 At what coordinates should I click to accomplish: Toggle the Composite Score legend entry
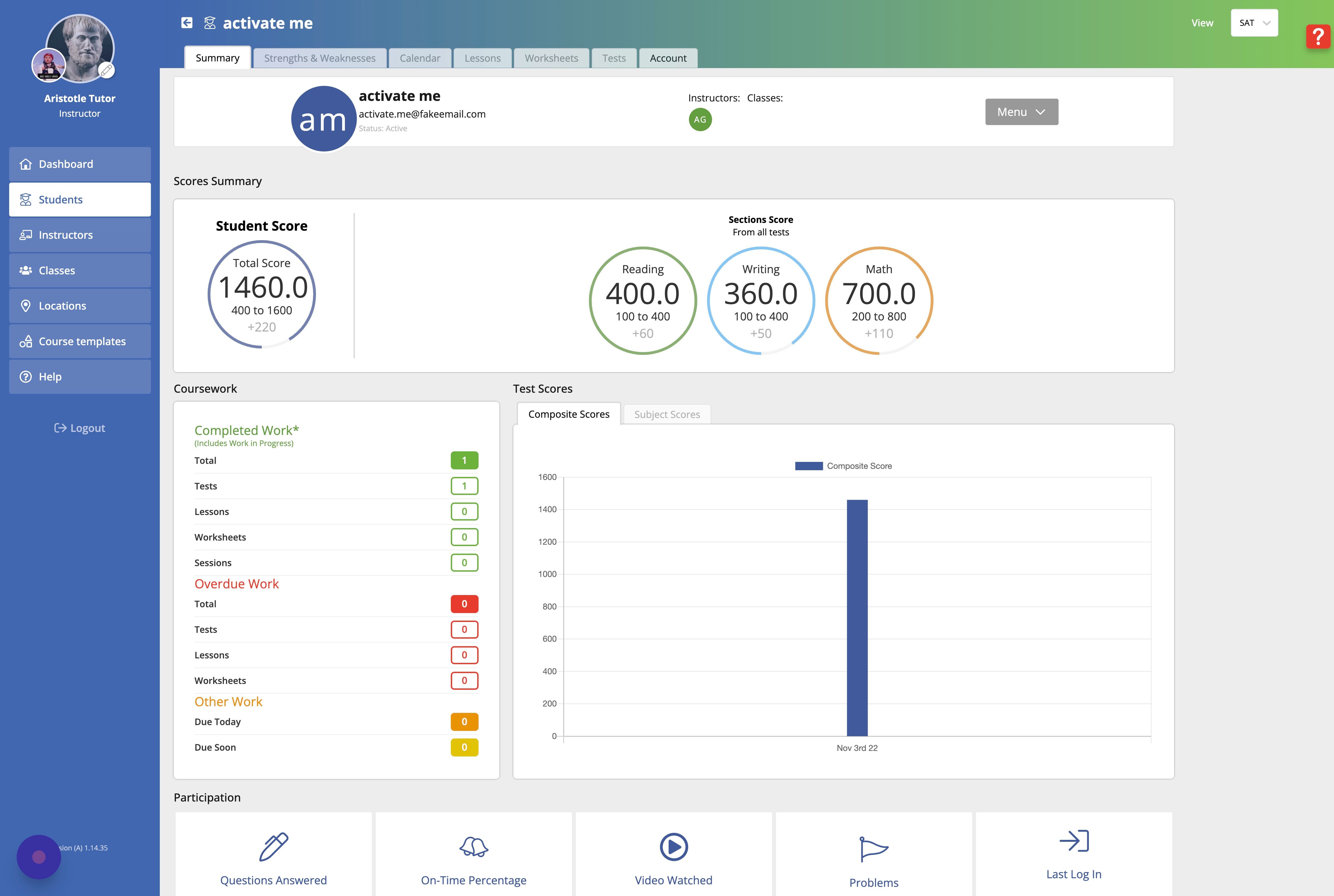pos(843,466)
